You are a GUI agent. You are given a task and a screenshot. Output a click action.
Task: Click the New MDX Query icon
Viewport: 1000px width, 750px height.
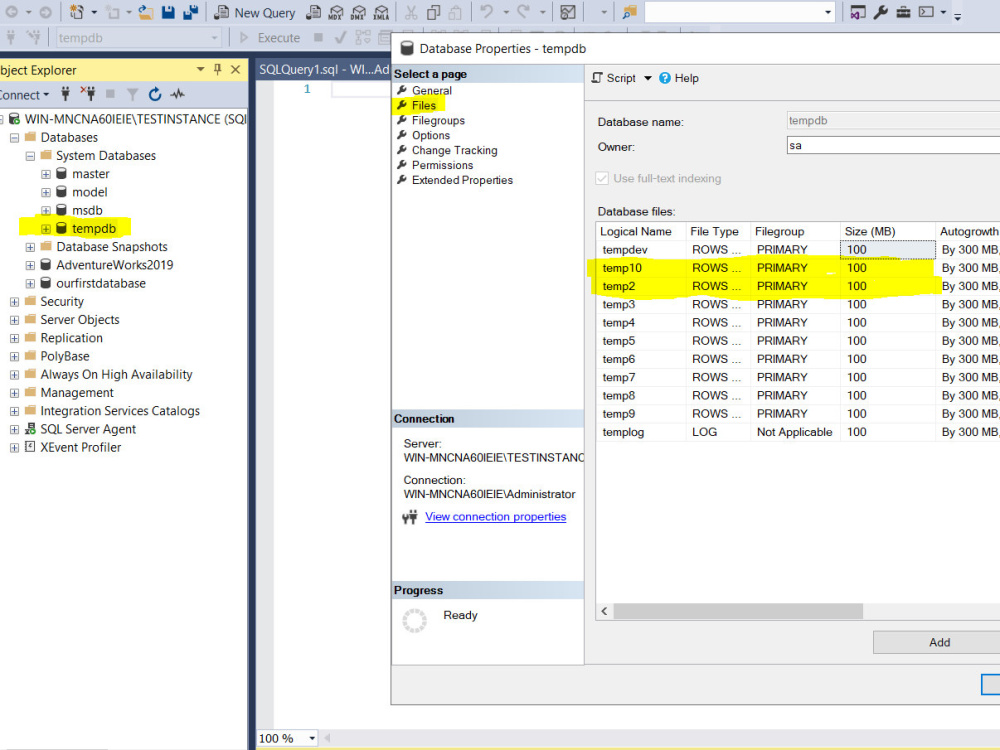(x=335, y=13)
